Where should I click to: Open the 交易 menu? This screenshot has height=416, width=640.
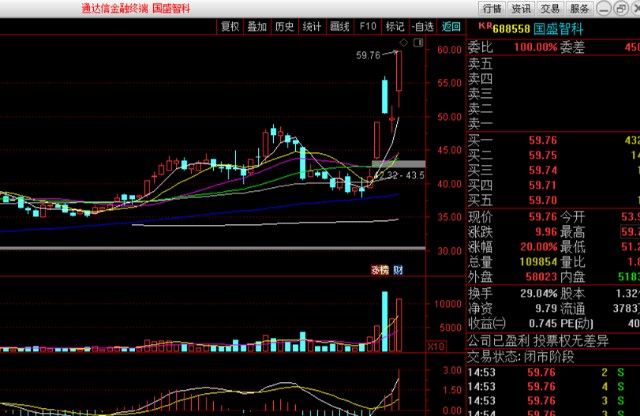pyautogui.click(x=550, y=8)
